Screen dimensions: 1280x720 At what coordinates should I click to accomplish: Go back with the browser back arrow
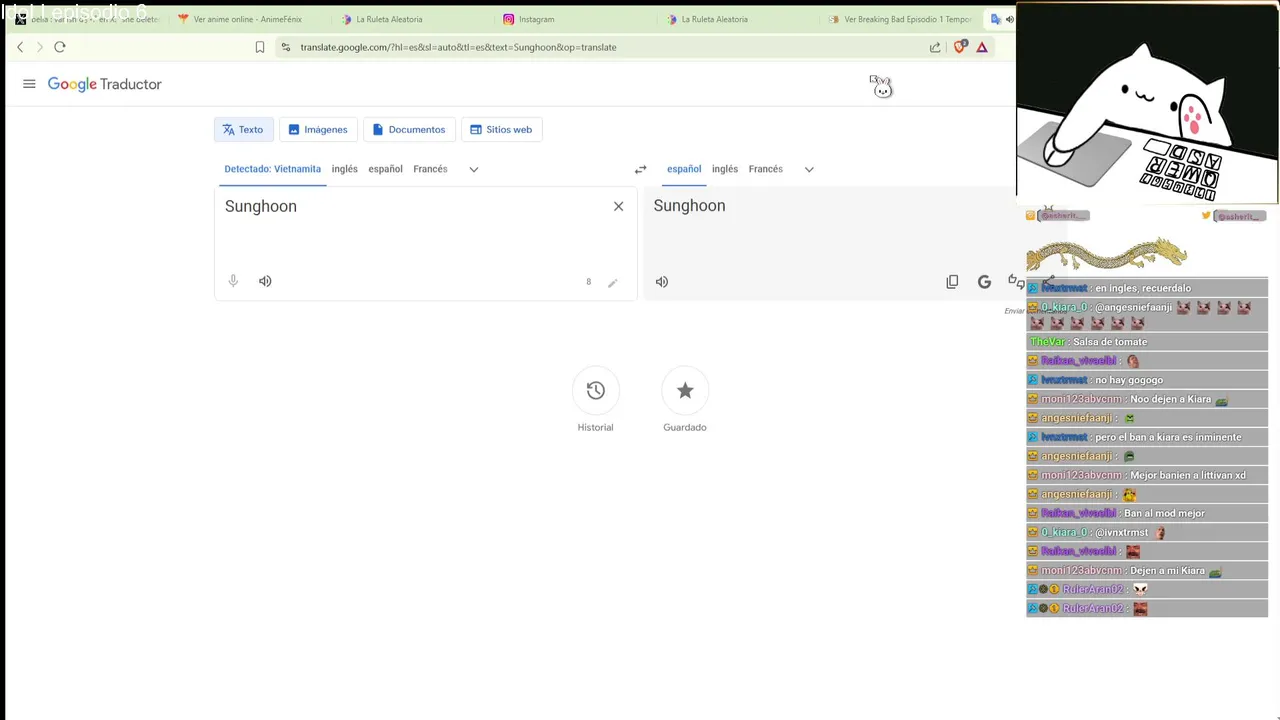(20, 47)
